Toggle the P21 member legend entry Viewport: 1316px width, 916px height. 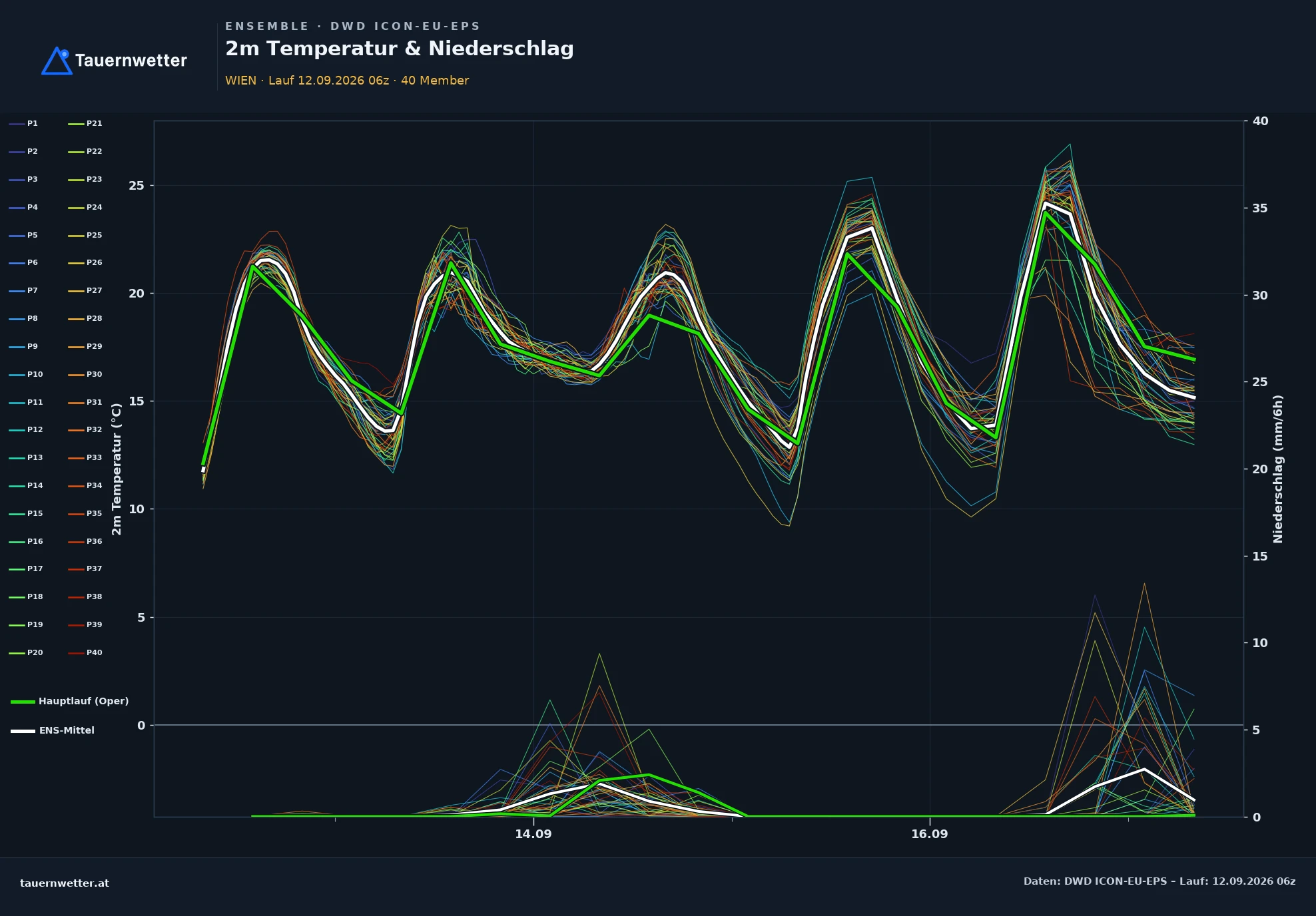[x=85, y=124]
